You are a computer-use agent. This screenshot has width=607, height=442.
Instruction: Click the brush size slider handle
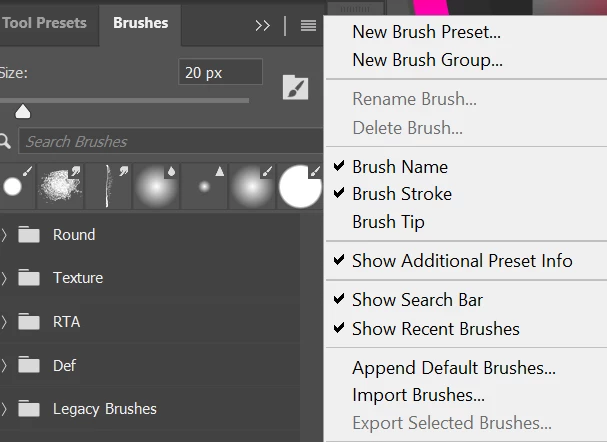click(x=22, y=111)
